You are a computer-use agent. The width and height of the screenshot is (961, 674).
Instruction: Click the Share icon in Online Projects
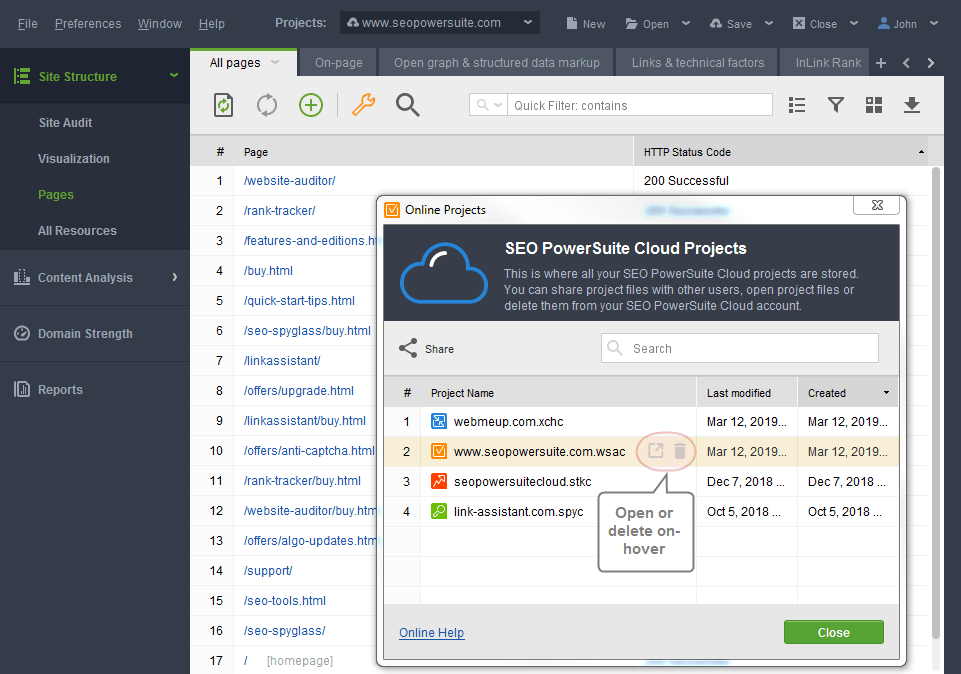tap(408, 348)
